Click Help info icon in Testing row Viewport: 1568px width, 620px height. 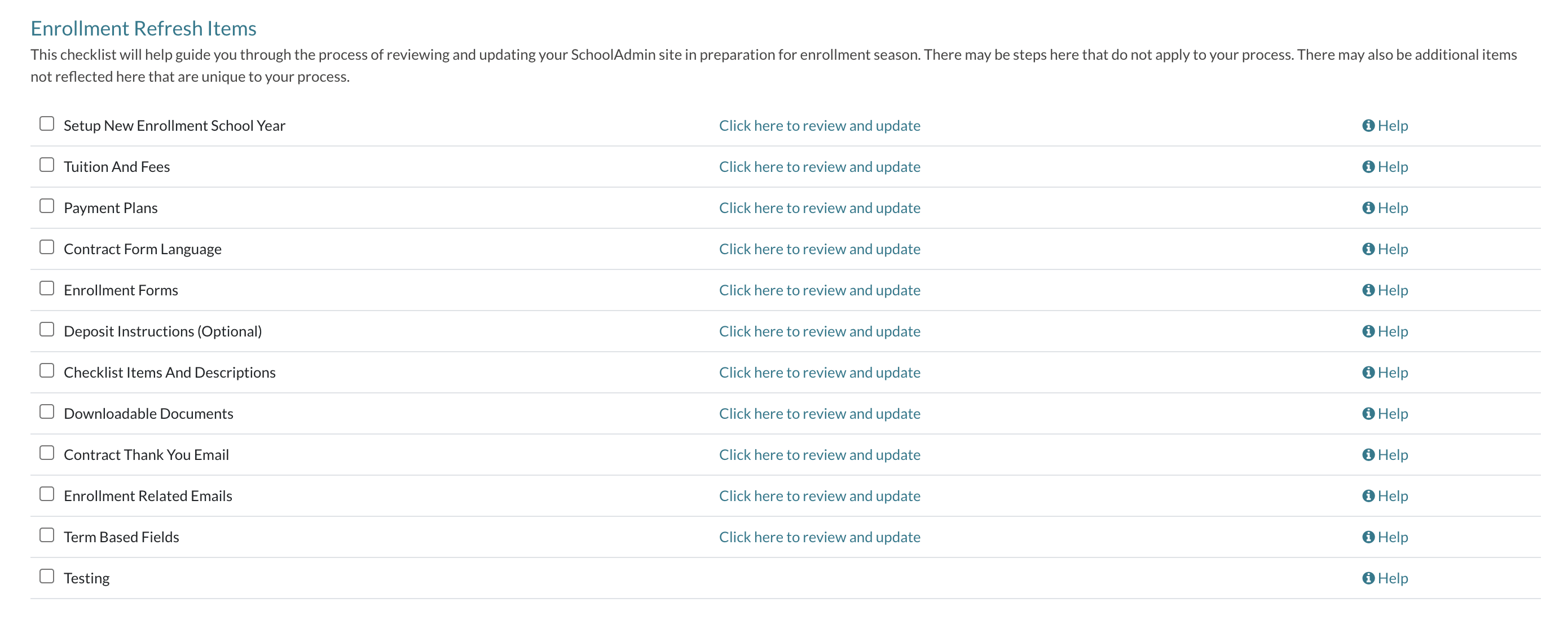[1368, 578]
